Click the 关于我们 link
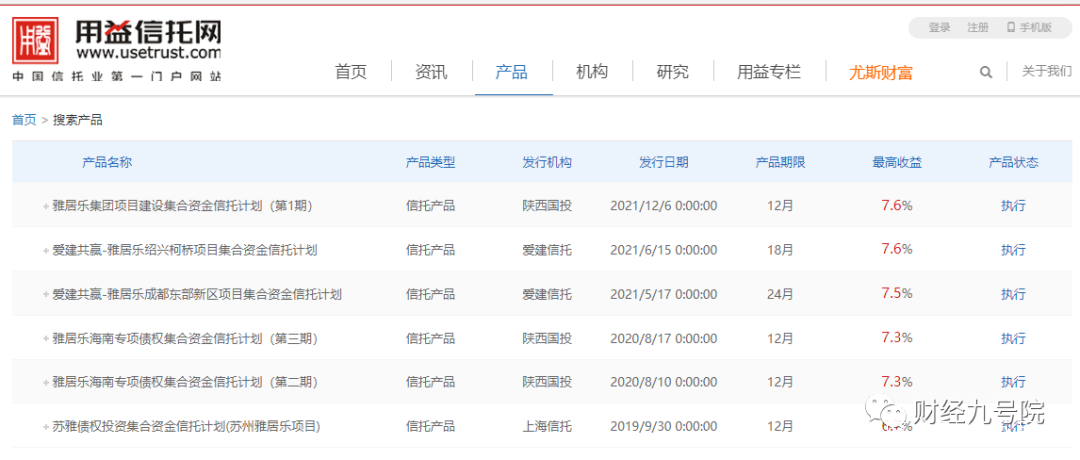This screenshot has width=1080, height=460. [x=1047, y=70]
